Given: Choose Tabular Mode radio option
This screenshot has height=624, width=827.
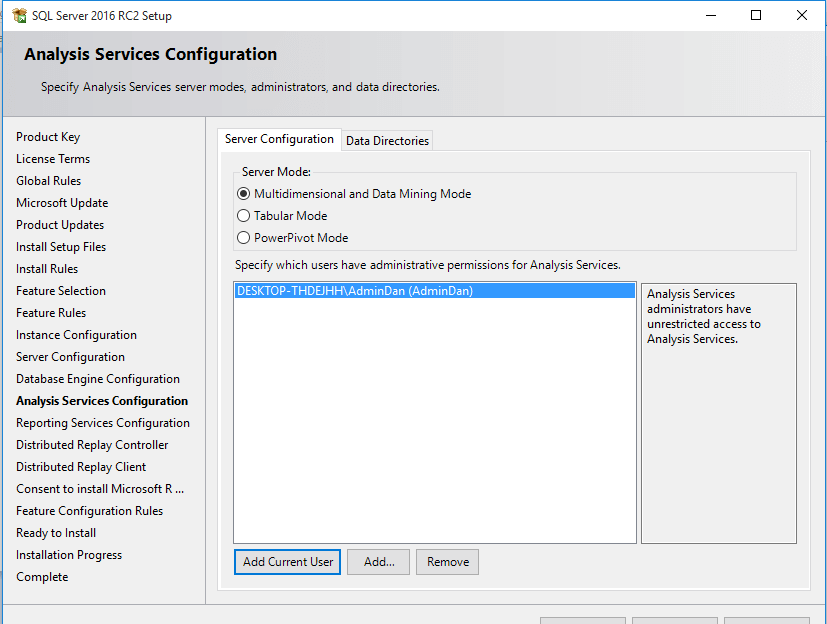Looking at the screenshot, I should 244,216.
